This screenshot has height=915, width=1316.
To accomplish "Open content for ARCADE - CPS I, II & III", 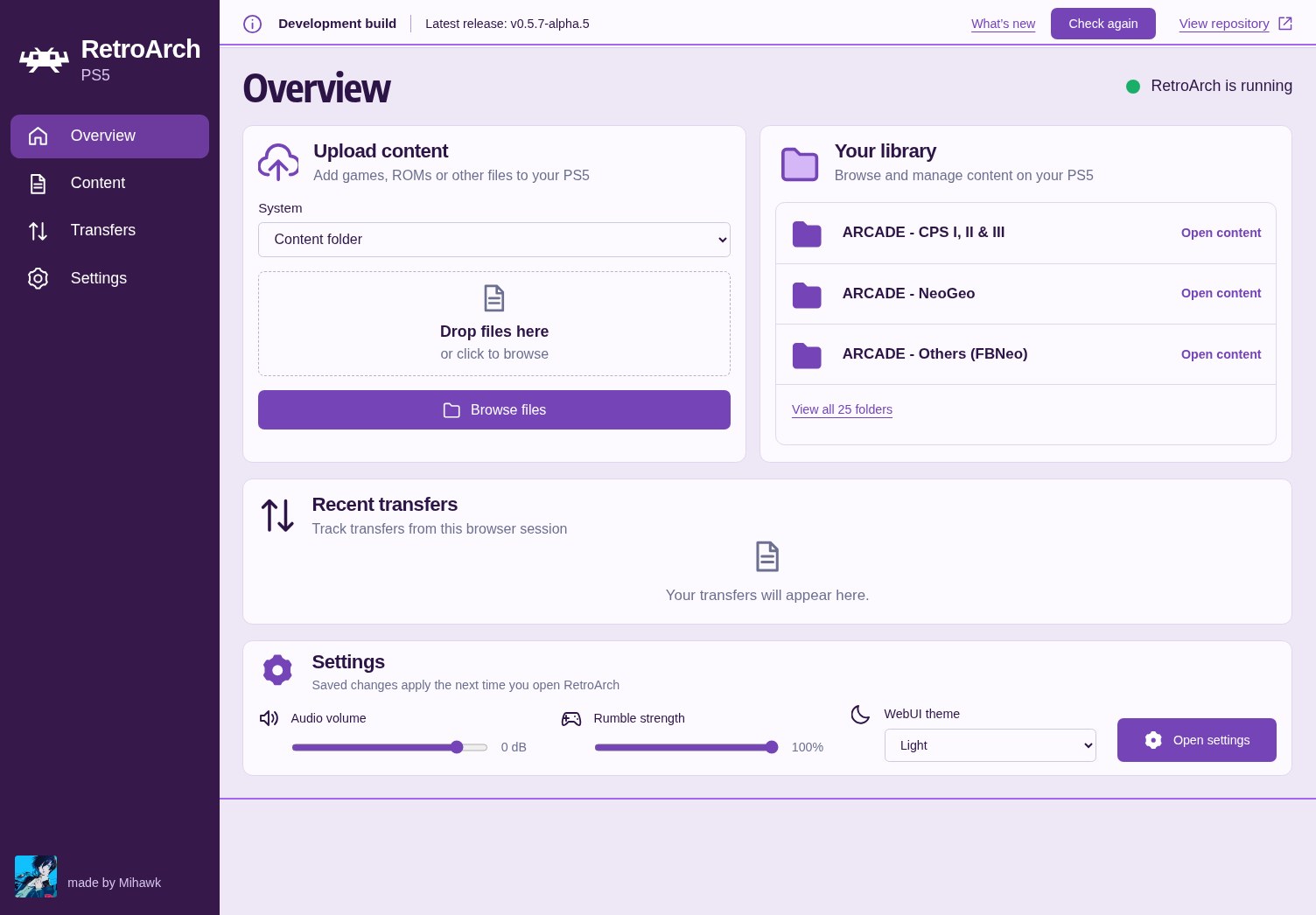I will coord(1221,233).
